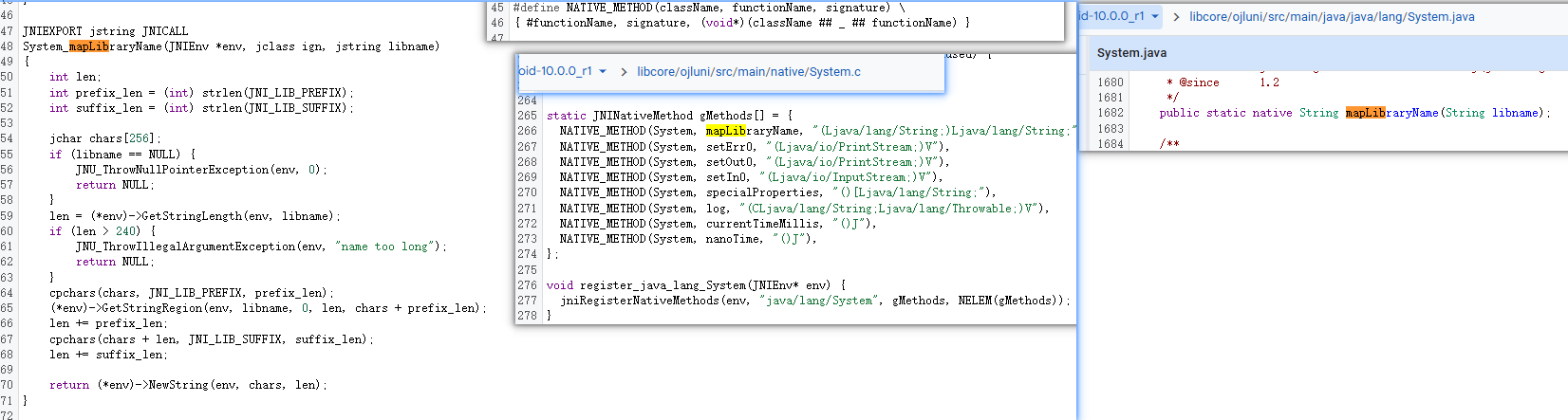1568x420 pixels.
Task: Click line number 266 in System.c
Action: [x=527, y=131]
